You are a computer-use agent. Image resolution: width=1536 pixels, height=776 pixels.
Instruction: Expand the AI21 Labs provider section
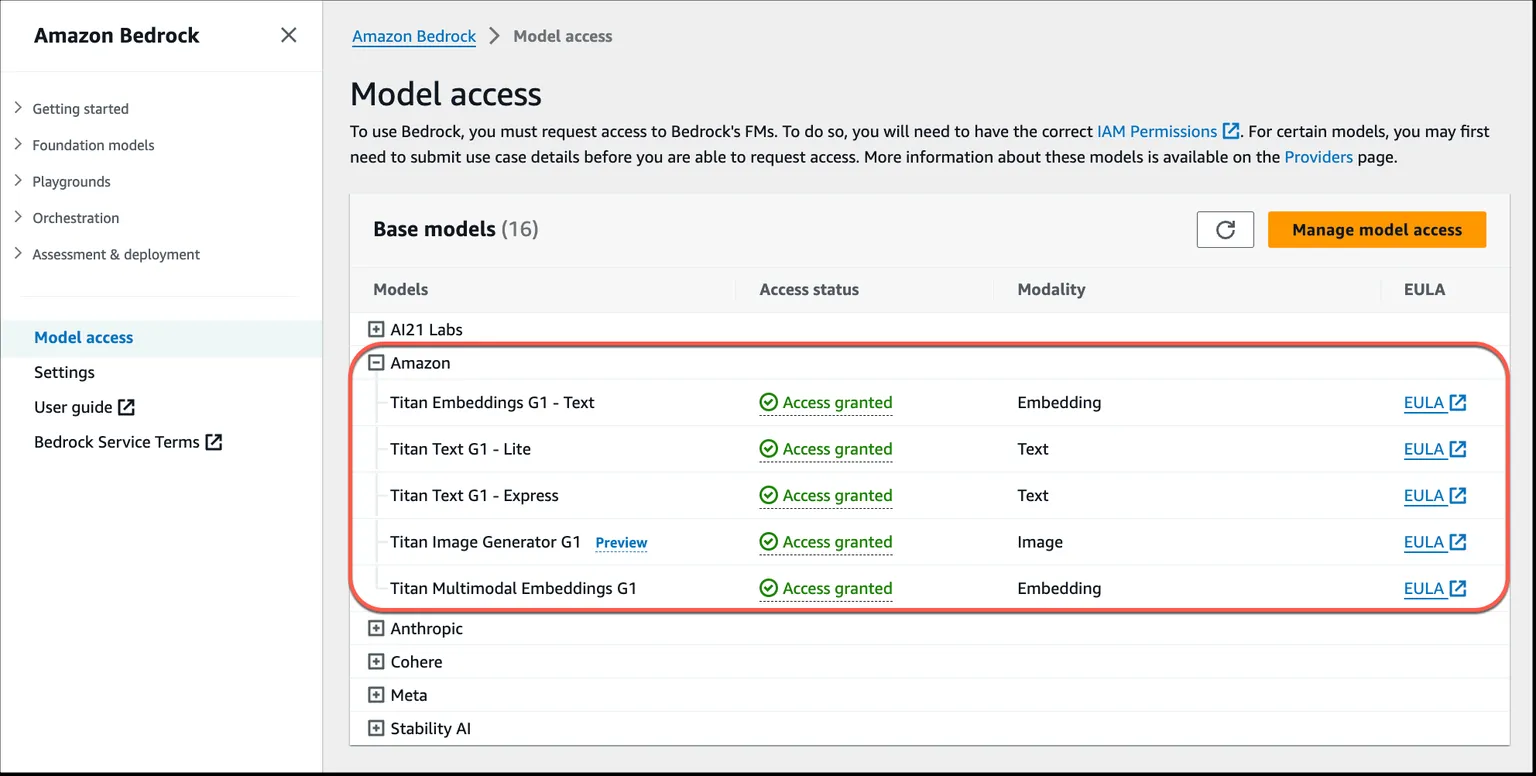coord(375,329)
